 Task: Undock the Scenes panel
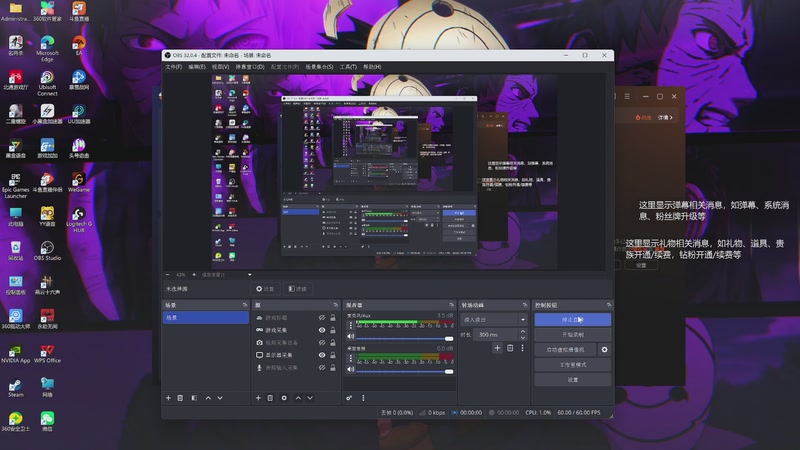click(245, 305)
